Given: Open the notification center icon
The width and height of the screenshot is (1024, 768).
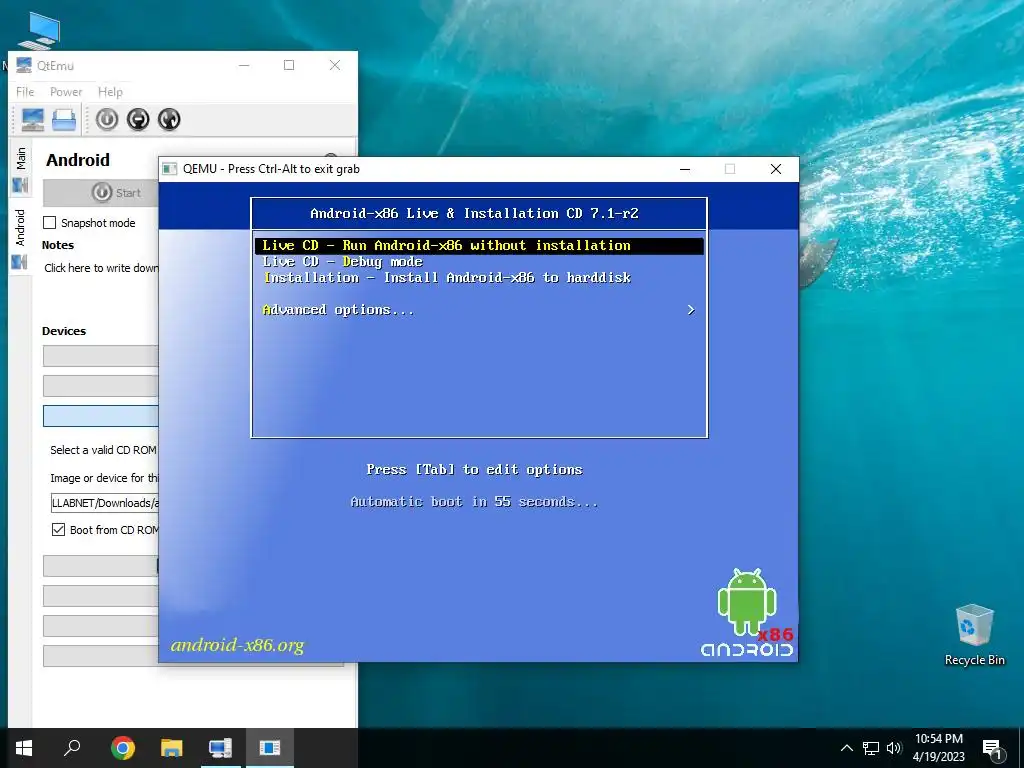Looking at the screenshot, I should (993, 749).
